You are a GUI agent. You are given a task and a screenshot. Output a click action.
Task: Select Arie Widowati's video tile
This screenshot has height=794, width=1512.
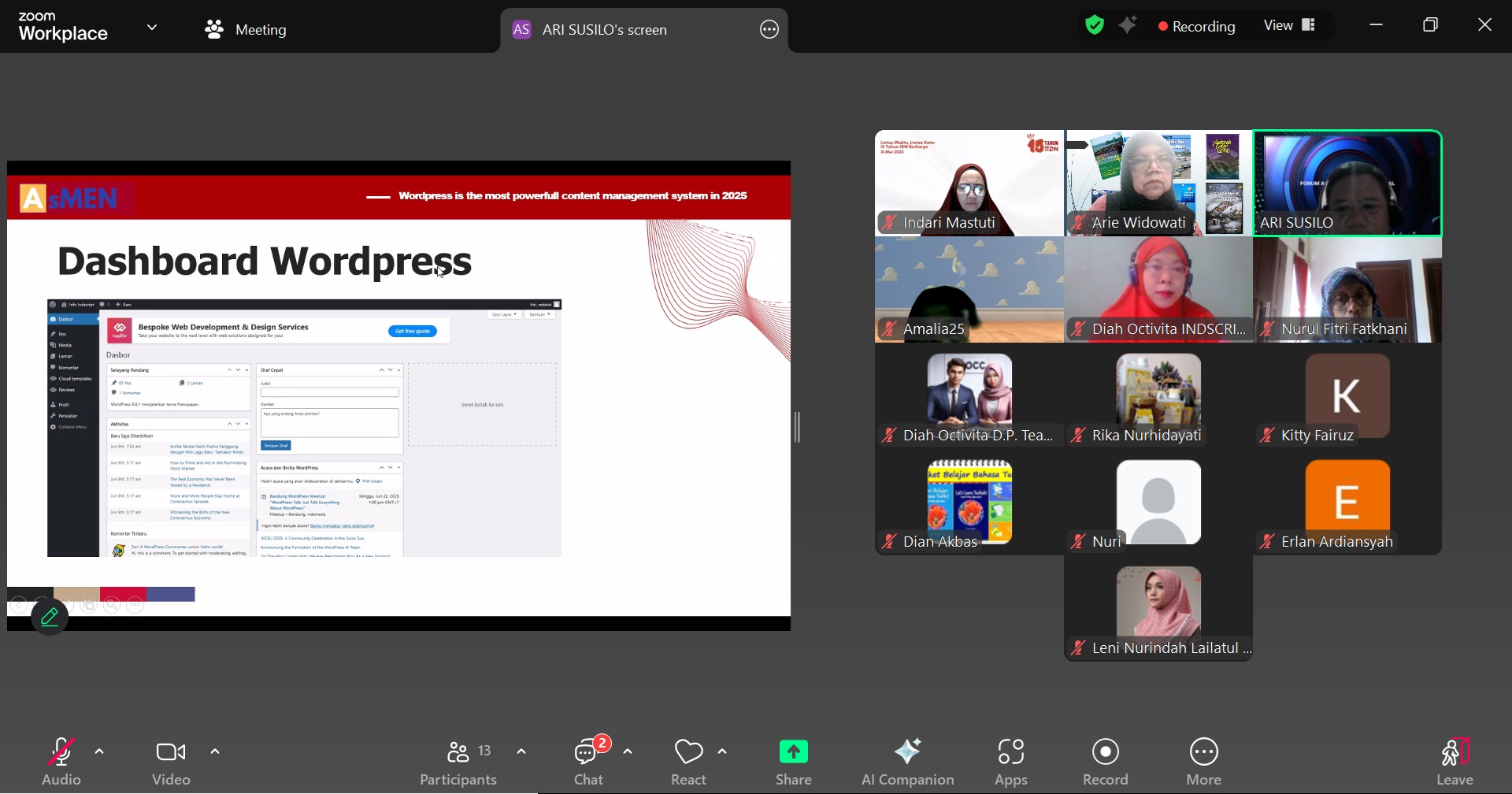[x=1158, y=183]
